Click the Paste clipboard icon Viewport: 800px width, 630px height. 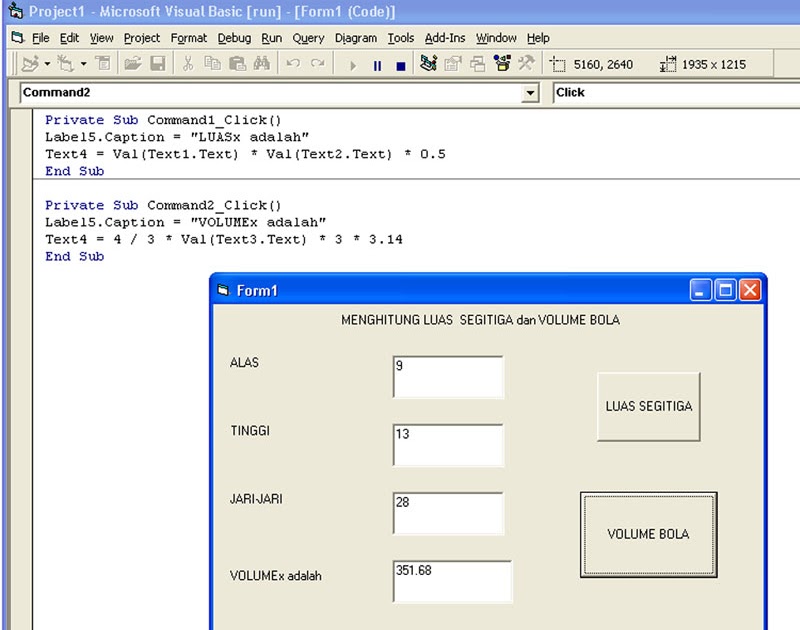tap(237, 64)
